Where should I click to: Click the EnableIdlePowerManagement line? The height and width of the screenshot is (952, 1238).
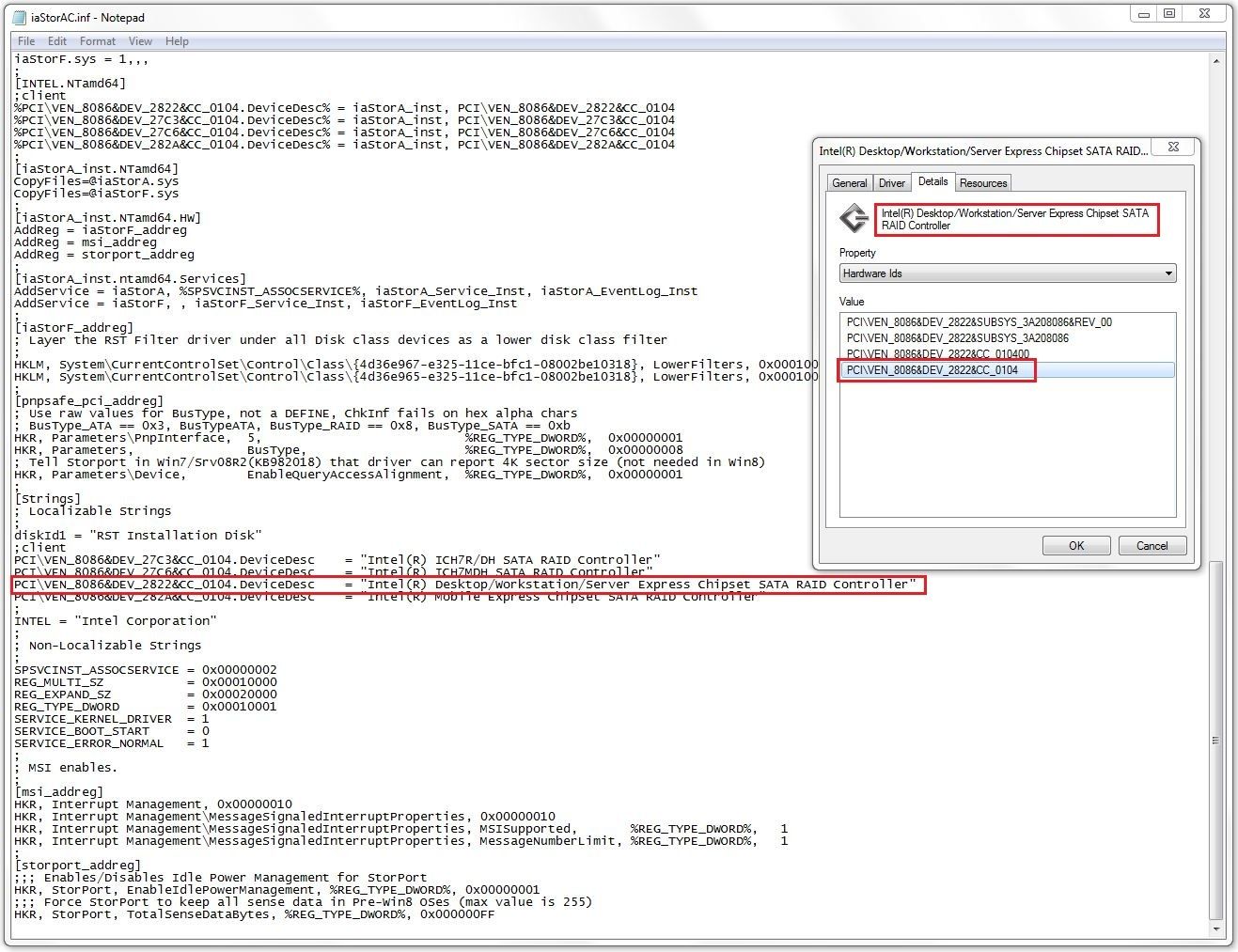[x=276, y=890]
